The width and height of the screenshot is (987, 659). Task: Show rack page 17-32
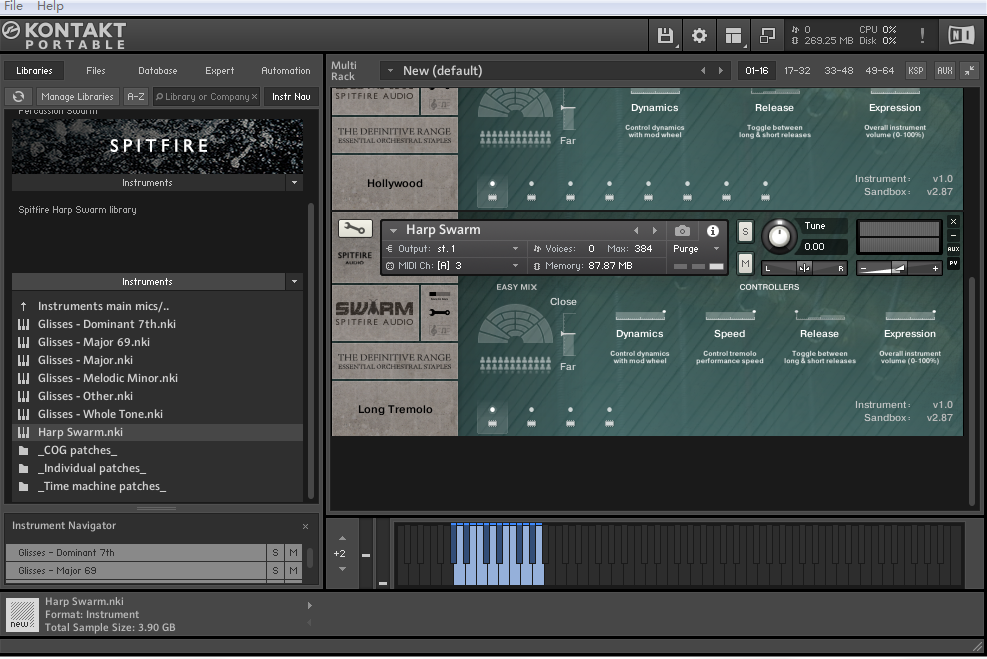(x=797, y=70)
